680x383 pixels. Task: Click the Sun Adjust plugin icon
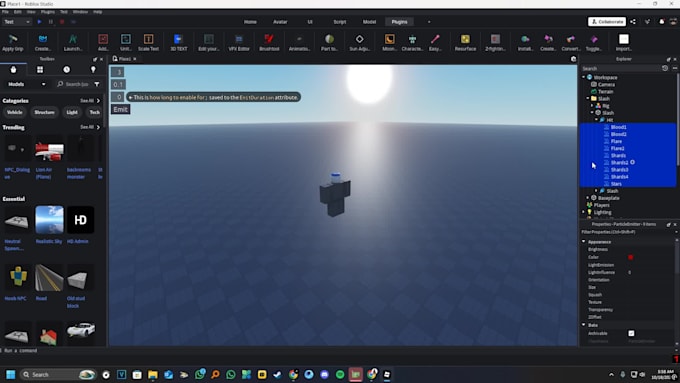[x=360, y=39]
